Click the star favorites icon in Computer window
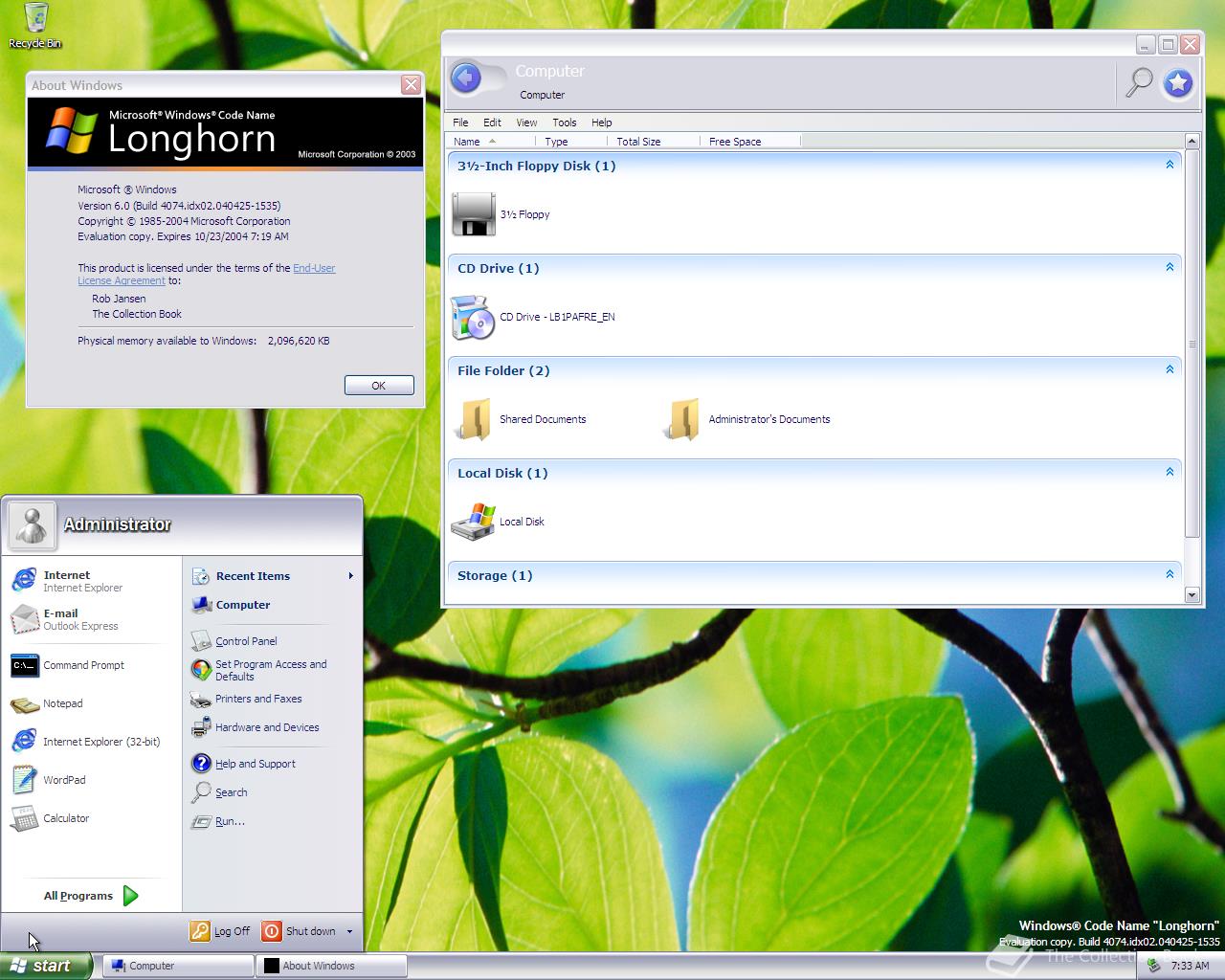Screen dimensions: 1225x980 pos(1178,83)
